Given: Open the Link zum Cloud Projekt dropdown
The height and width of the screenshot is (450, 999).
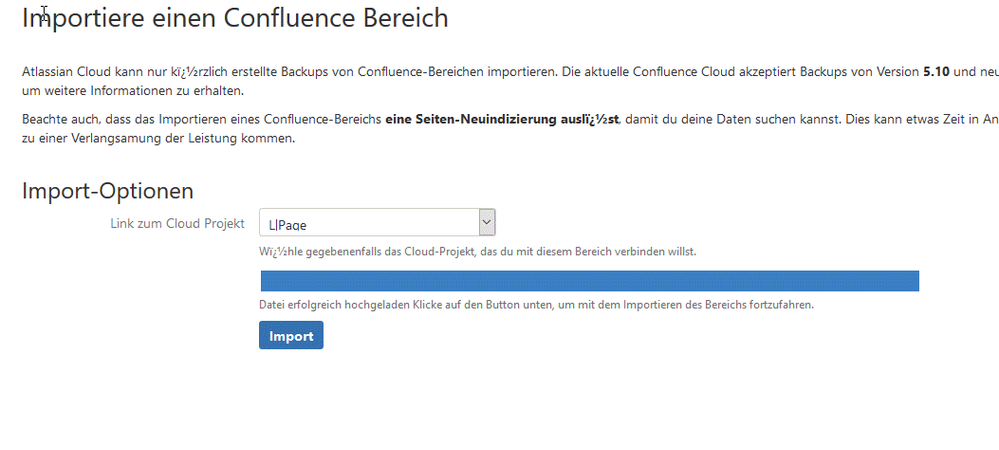Looking at the screenshot, I should click(377, 222).
